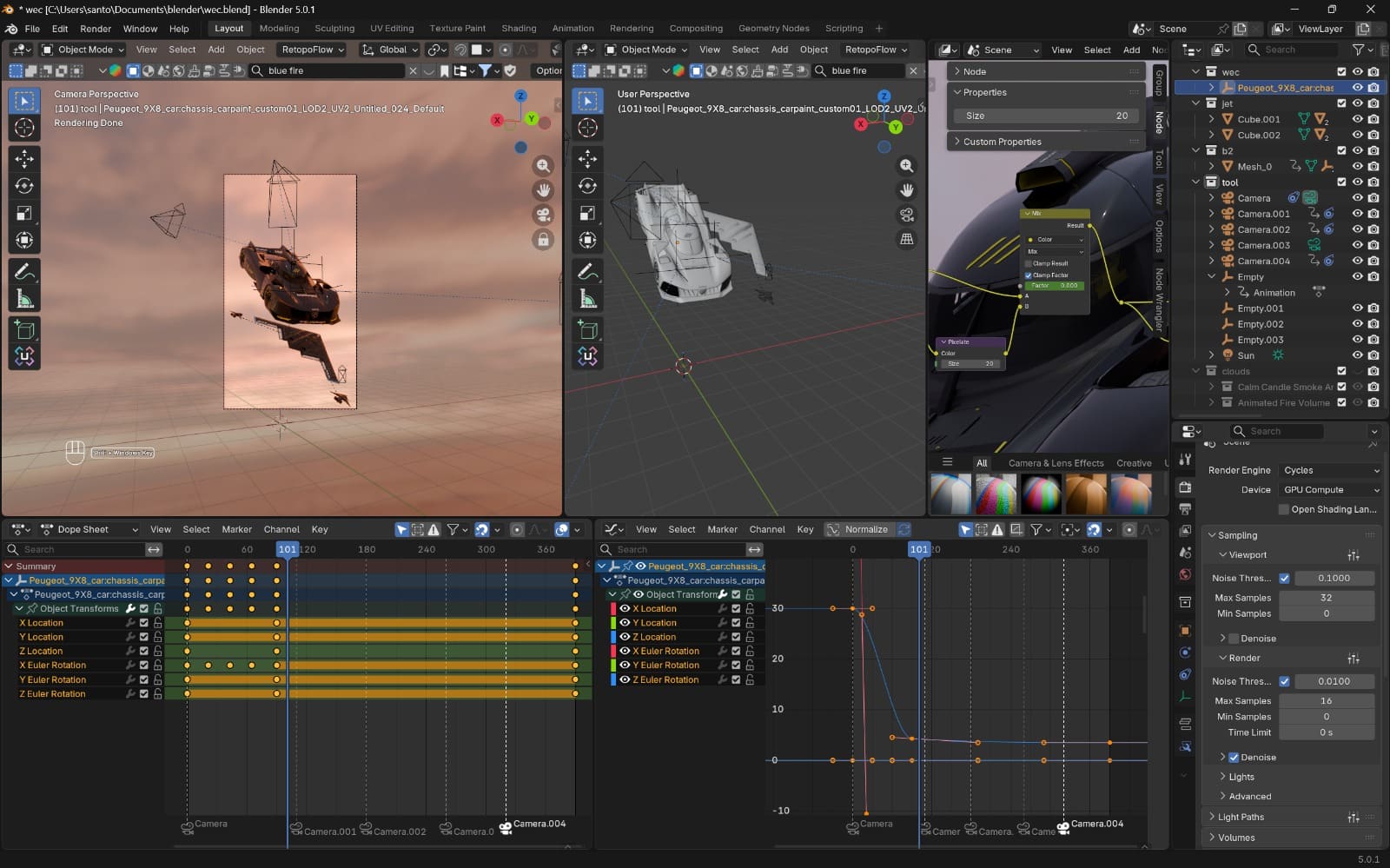1390x868 pixels.
Task: Toggle visibility of Cube.001 in Outliner
Action: (1357, 119)
